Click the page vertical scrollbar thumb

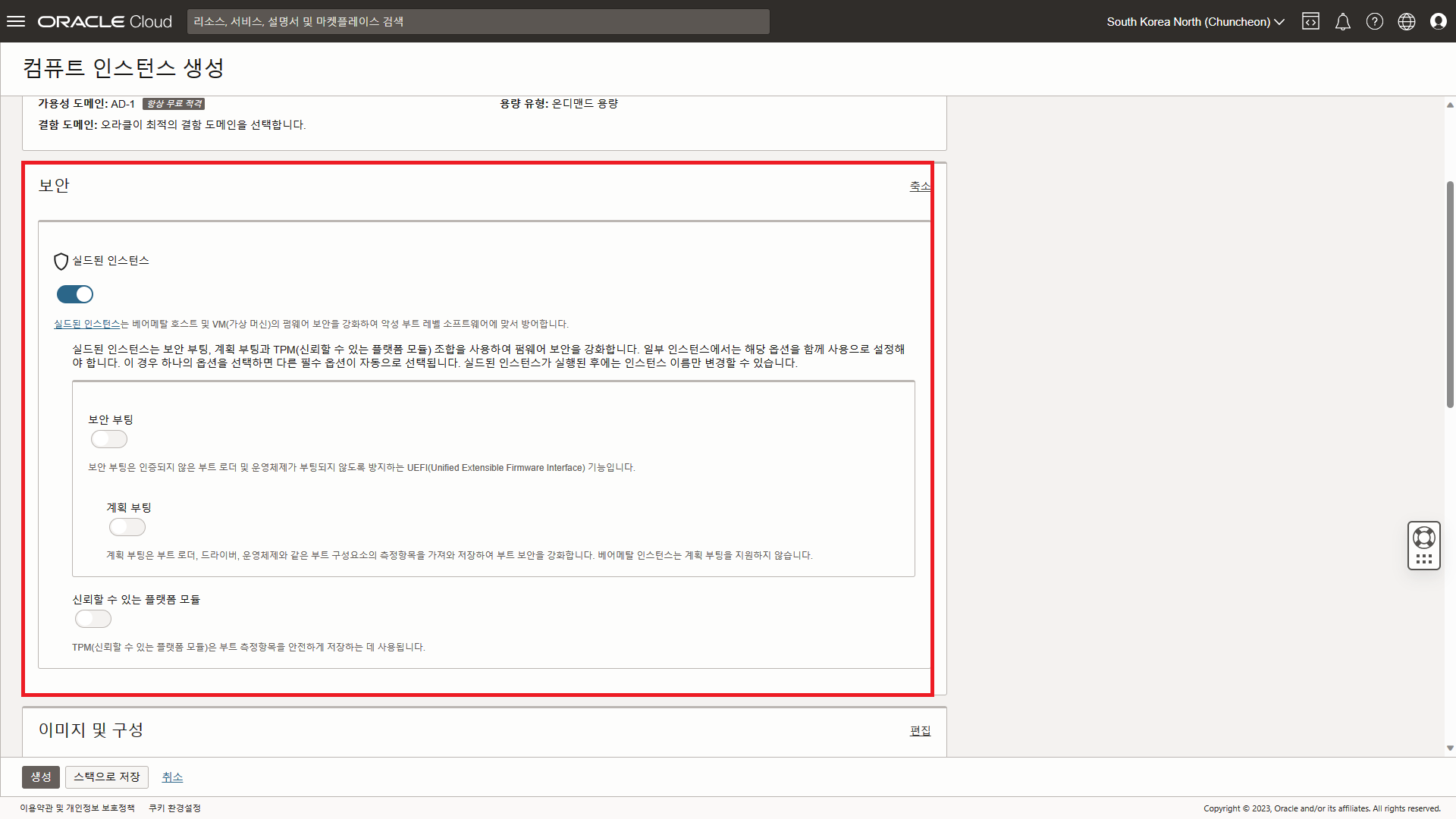click(1450, 294)
